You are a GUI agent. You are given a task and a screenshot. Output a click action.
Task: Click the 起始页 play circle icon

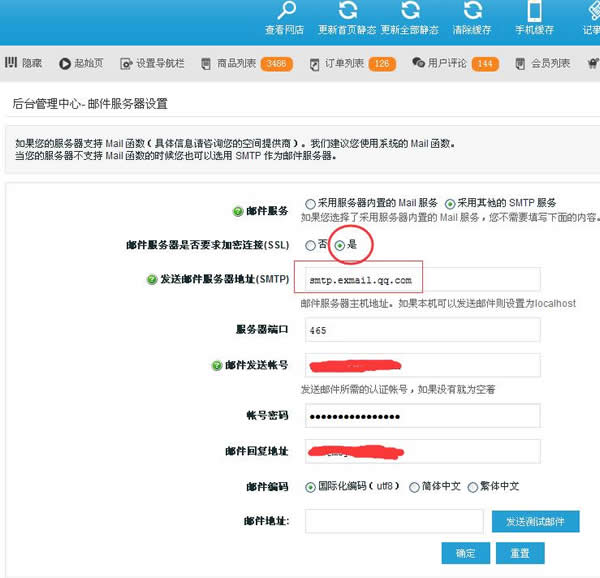pyautogui.click(x=65, y=63)
